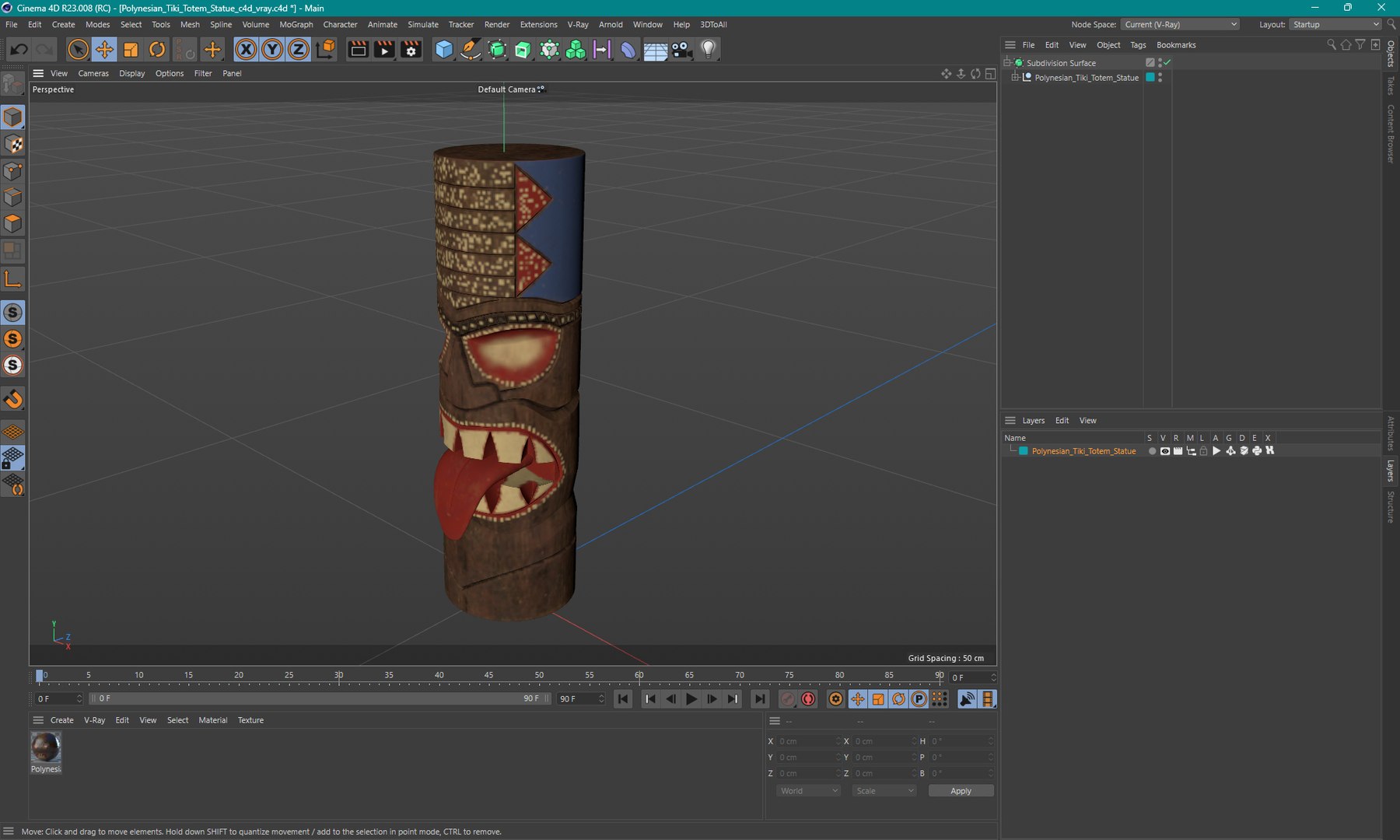Image resolution: width=1400 pixels, height=840 pixels.
Task: Switch to Texture mode checkered cube
Action: (x=13, y=144)
